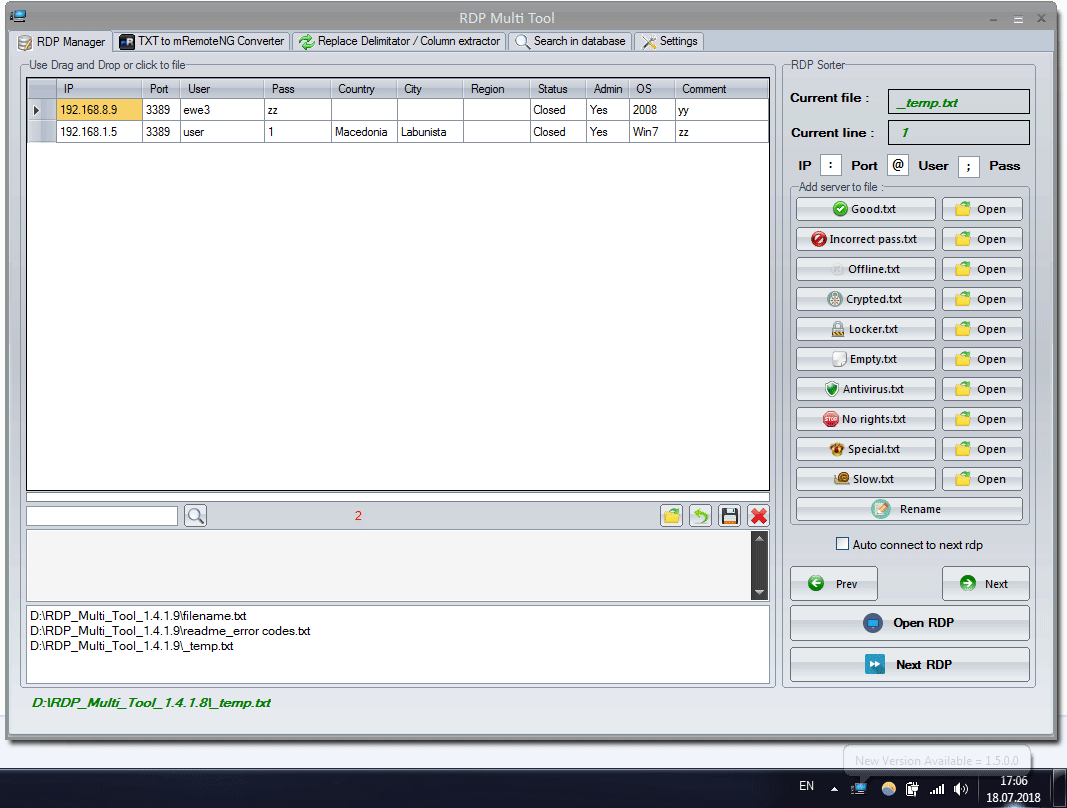Open the Antivirus.txt file
Viewport: 1067px width, 808px height.
coord(982,389)
